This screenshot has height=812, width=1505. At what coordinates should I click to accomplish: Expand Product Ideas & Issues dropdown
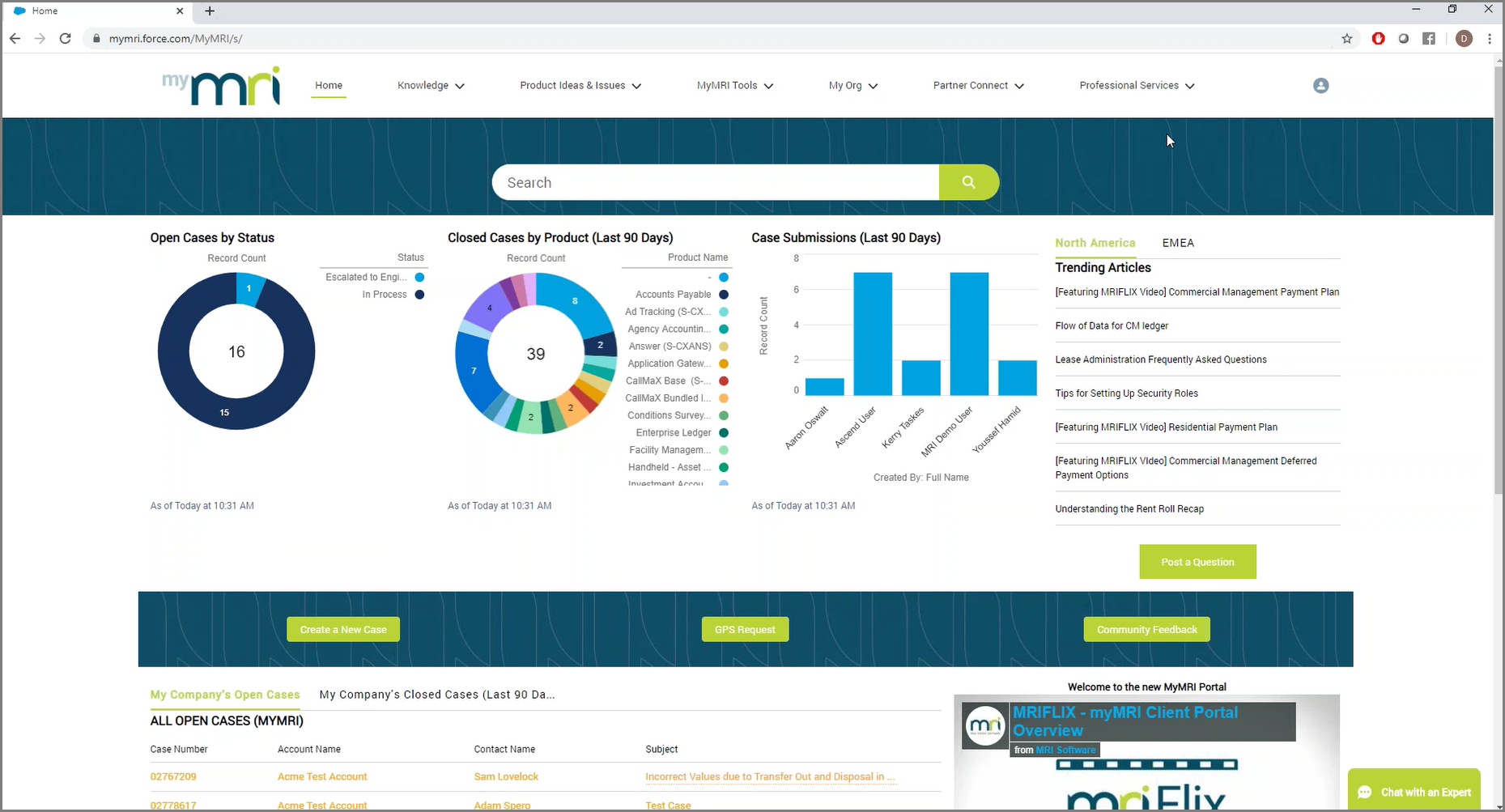[580, 85]
